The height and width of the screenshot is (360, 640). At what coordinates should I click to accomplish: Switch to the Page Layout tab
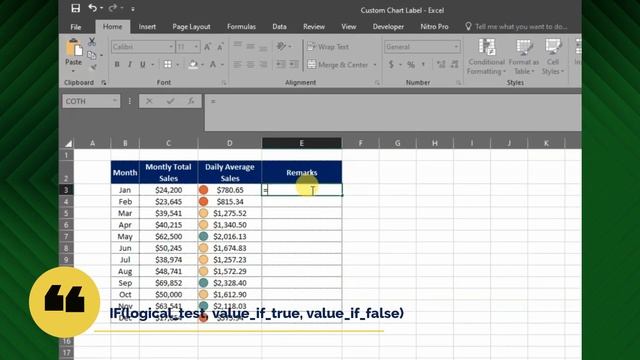tap(191, 27)
